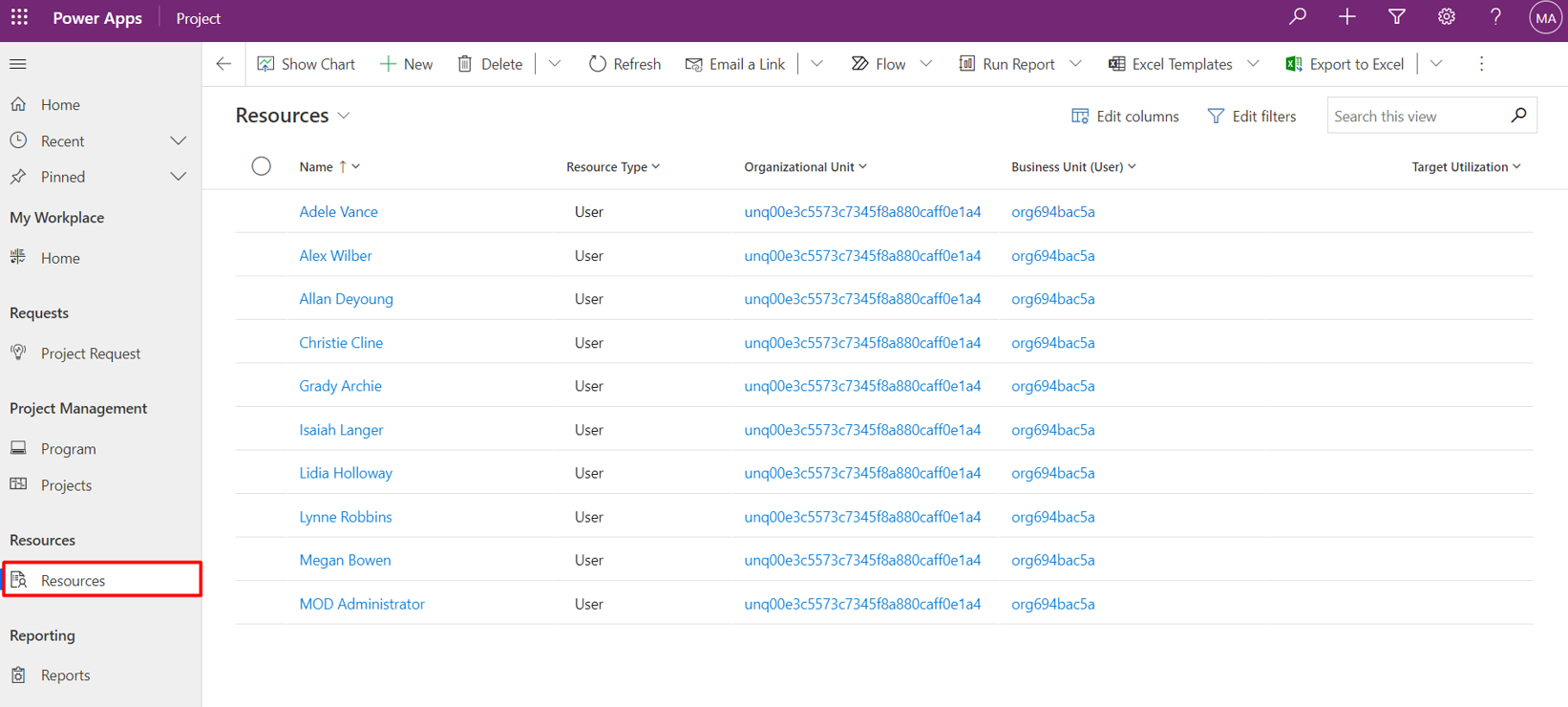Image resolution: width=1568 pixels, height=707 pixels.
Task: Expand the Run Report dropdown chevron
Action: [x=1076, y=64]
